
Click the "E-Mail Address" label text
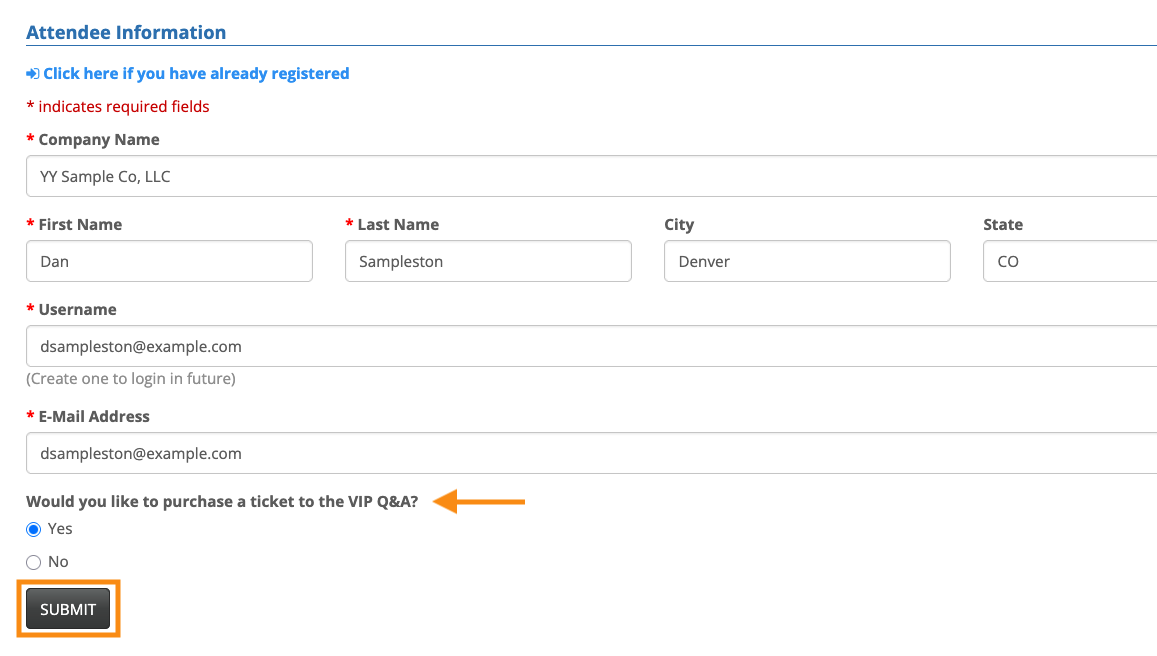click(94, 417)
